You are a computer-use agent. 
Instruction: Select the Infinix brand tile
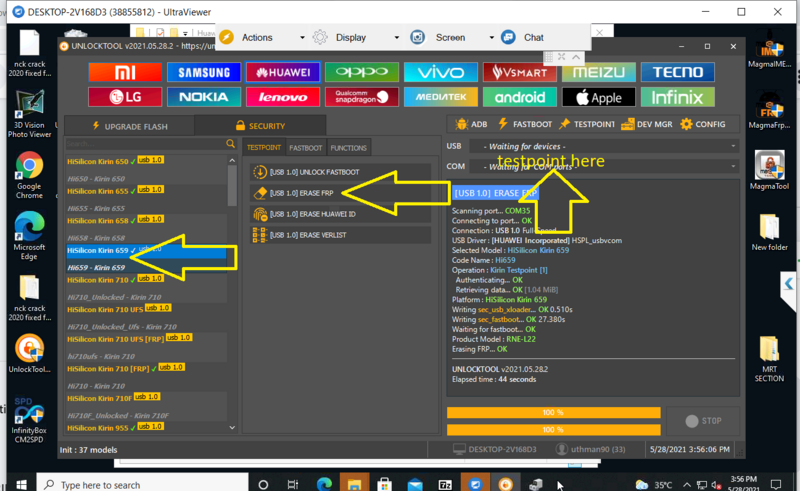tap(678, 97)
